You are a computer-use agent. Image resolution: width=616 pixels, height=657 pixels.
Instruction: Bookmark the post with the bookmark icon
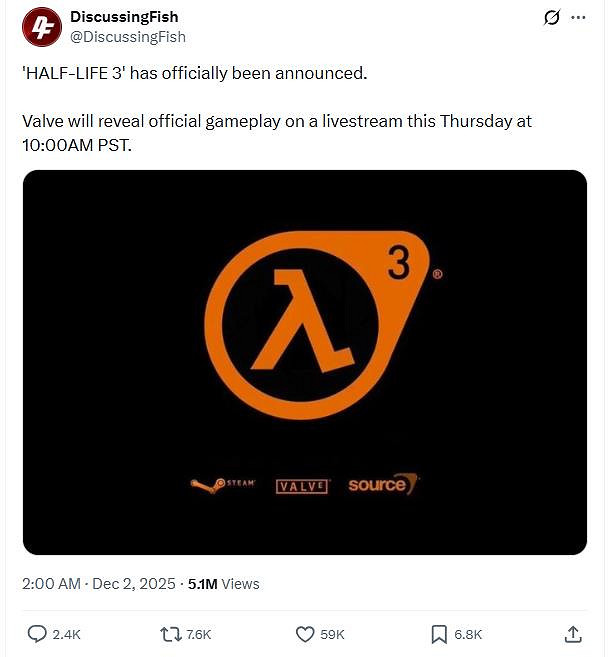point(439,634)
